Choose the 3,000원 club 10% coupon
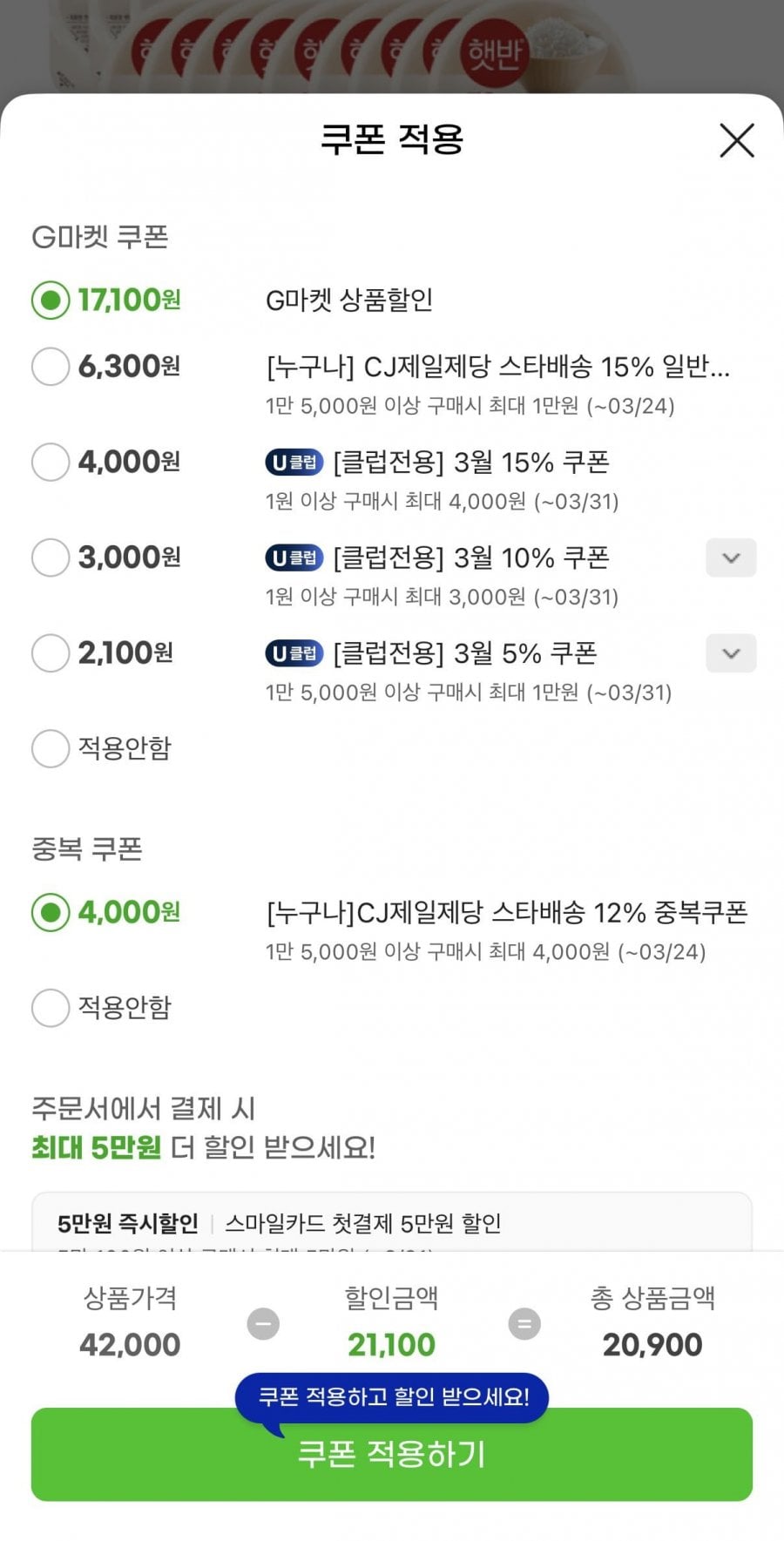 pos(51,558)
